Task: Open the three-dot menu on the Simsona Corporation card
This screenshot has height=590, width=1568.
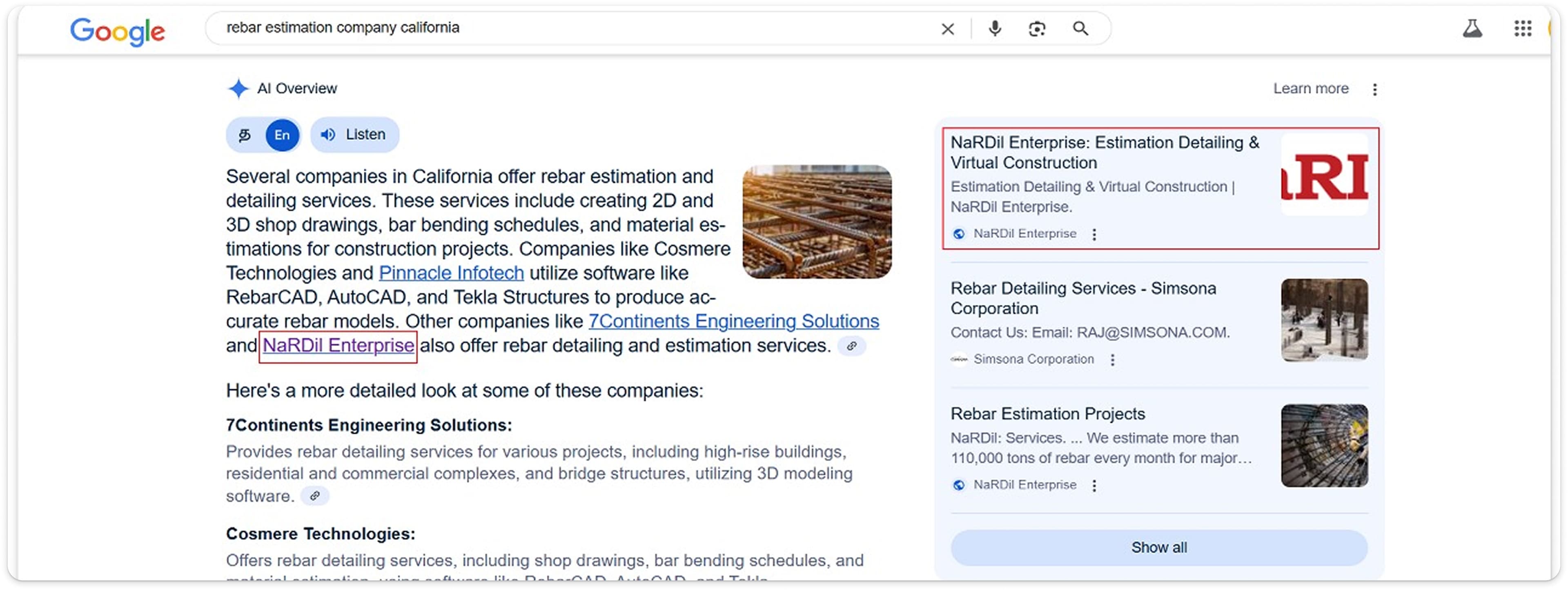Action: [x=1113, y=359]
